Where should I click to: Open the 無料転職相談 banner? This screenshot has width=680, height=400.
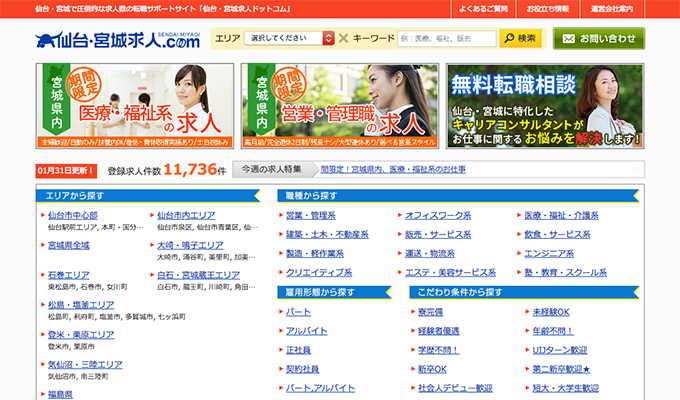(x=545, y=106)
